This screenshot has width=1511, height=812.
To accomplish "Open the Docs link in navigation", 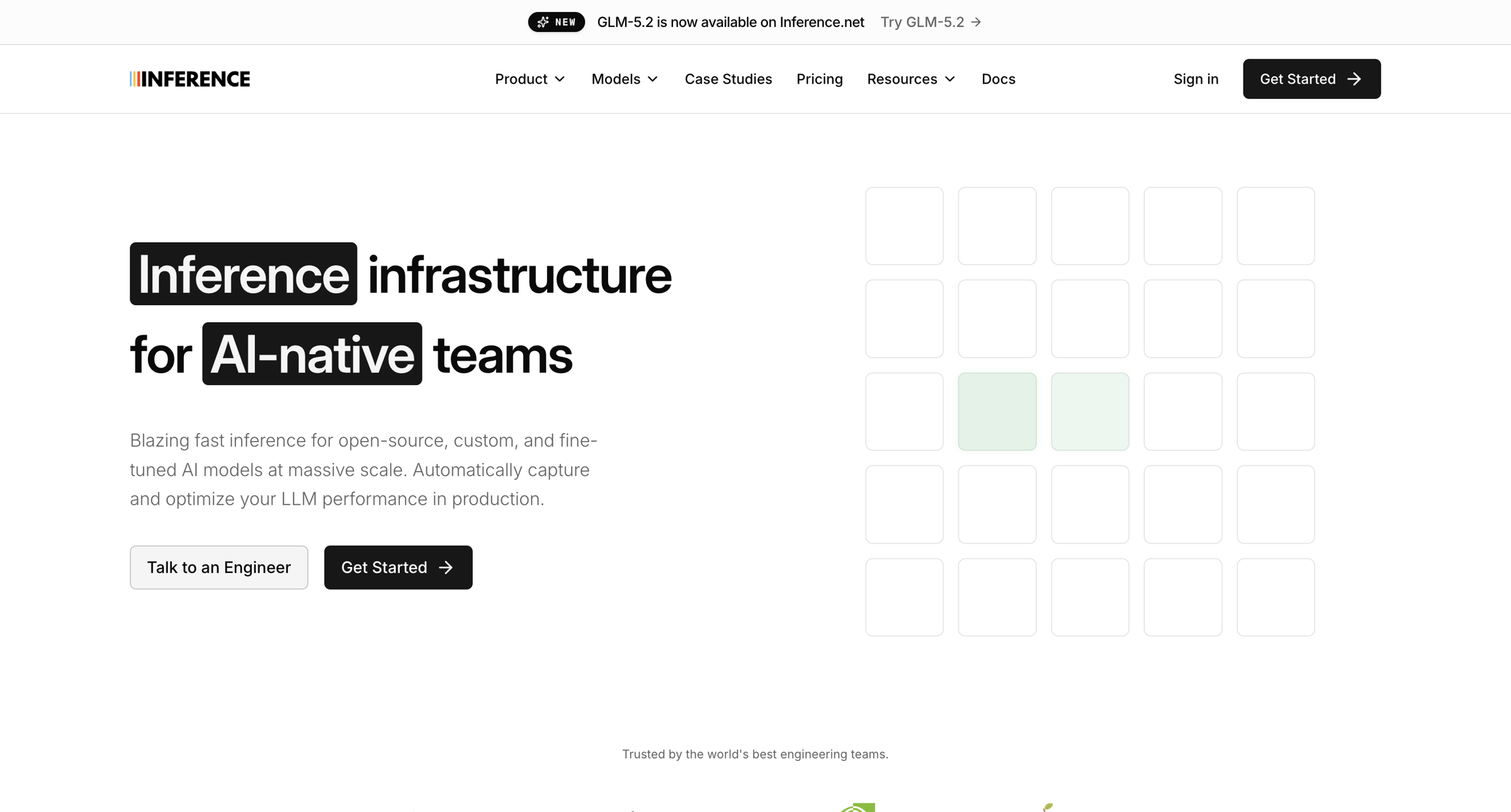I will (998, 79).
